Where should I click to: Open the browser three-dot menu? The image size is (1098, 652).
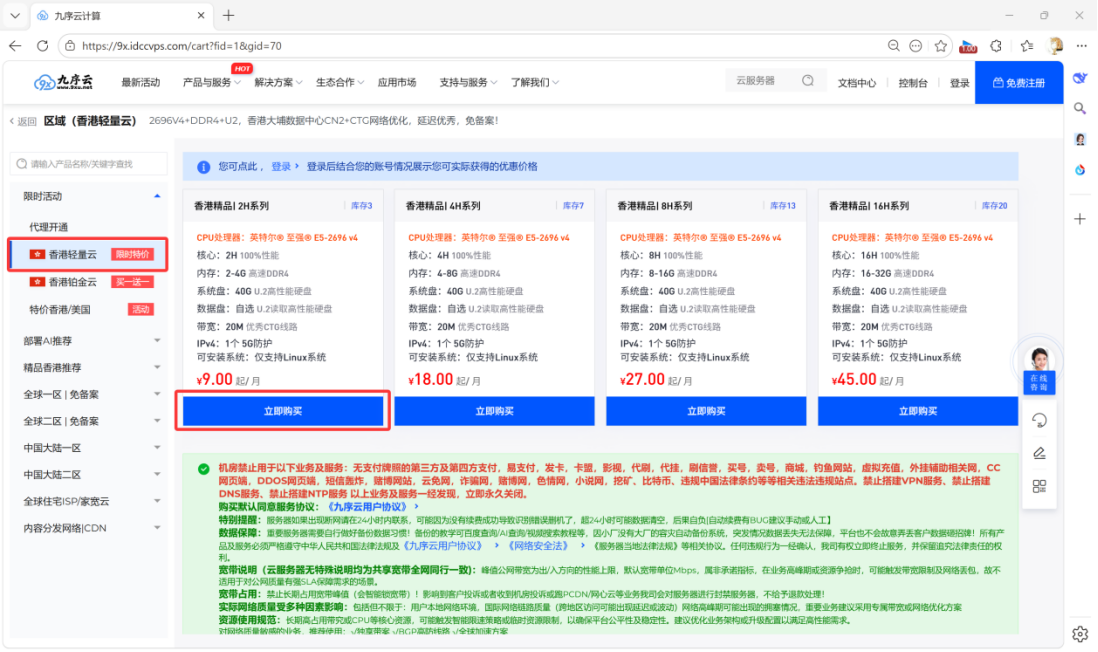1081,46
